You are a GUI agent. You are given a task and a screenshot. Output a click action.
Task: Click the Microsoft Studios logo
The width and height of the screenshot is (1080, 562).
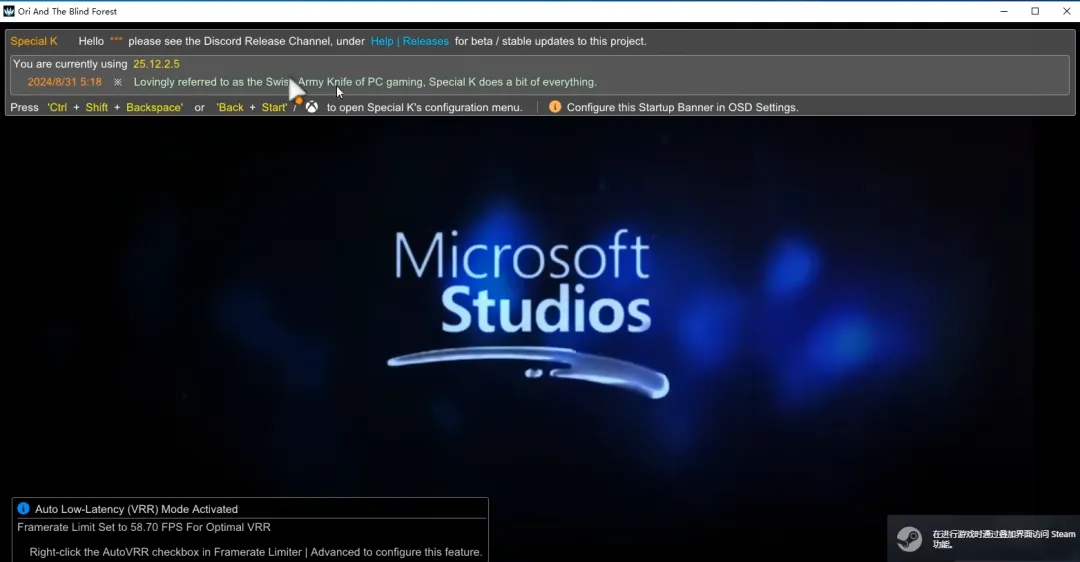tap(528, 313)
